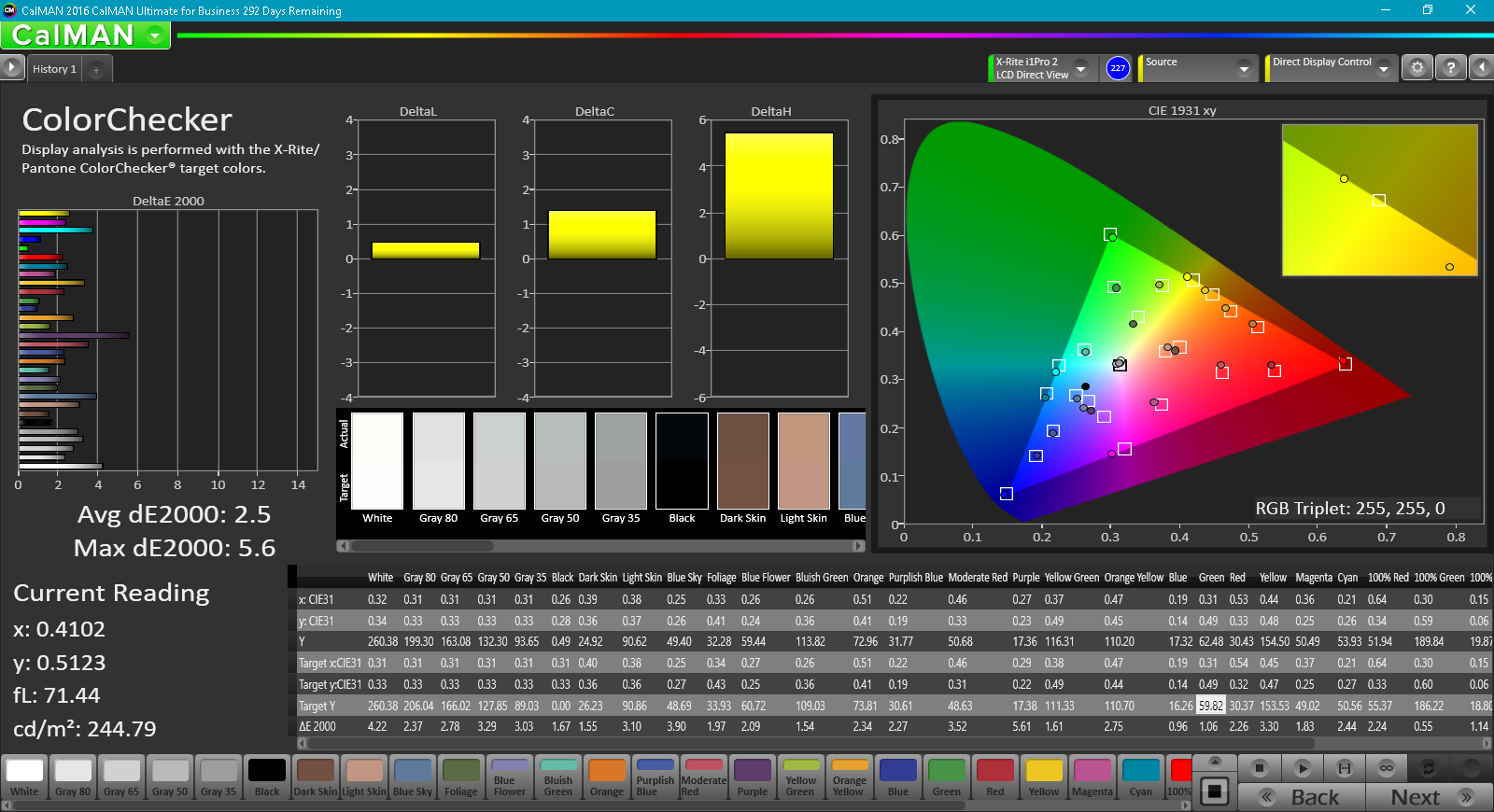Collapse the side panel with left arrow
Viewport: 1494px width, 812px height.
[1481, 68]
